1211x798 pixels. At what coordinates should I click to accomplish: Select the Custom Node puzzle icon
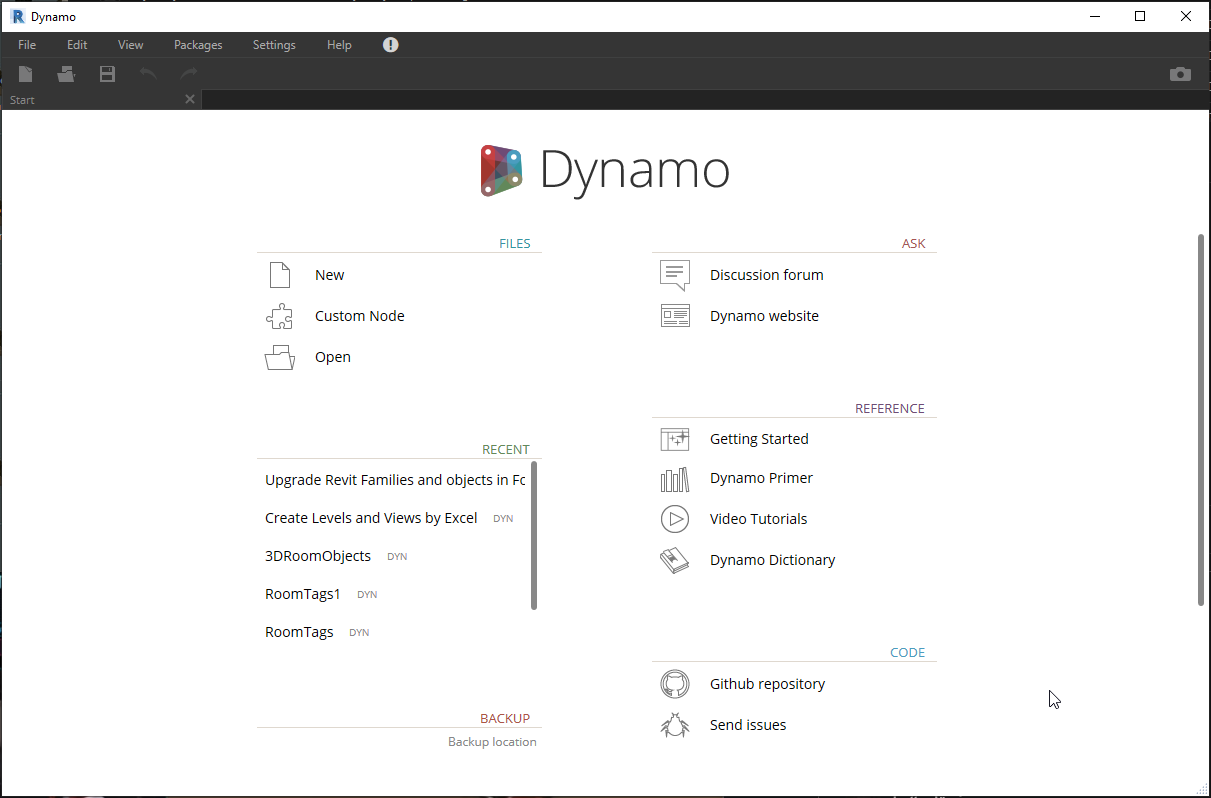pyautogui.click(x=279, y=316)
